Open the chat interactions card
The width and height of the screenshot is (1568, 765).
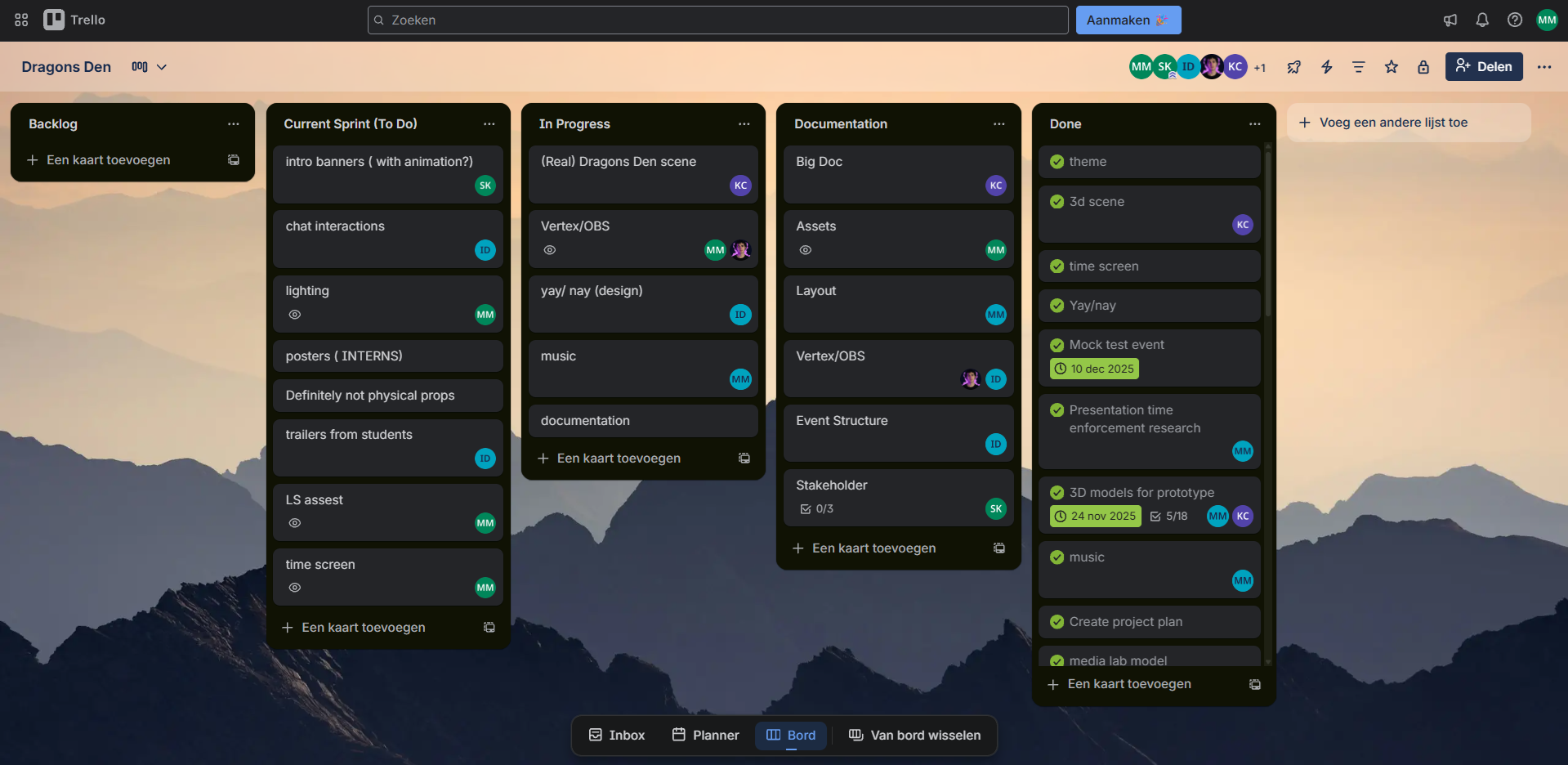388,239
